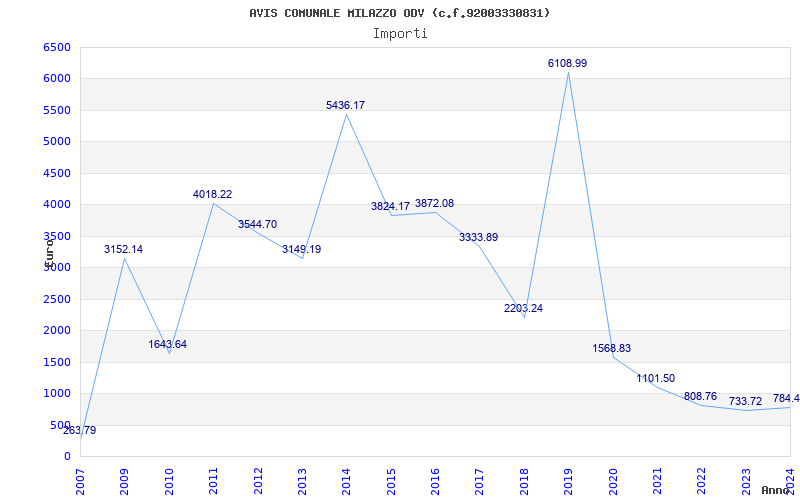Click the 263.79 value label
The height and width of the screenshot is (500, 800).
pos(80,431)
